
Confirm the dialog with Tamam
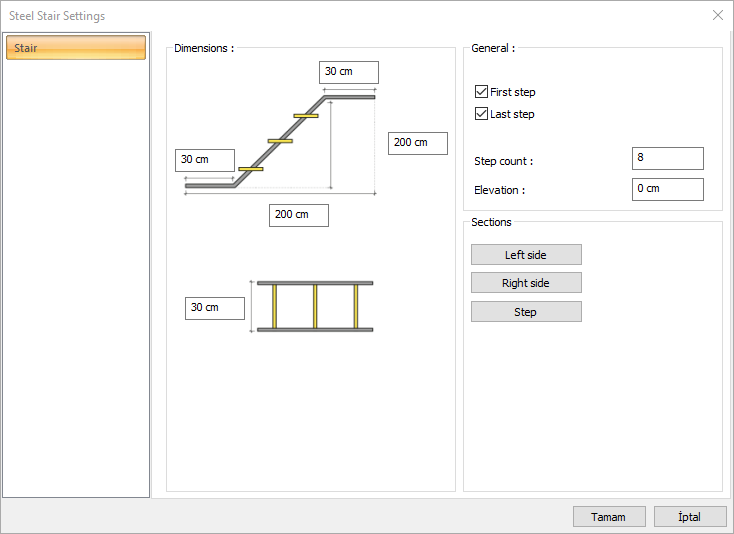tap(608, 517)
